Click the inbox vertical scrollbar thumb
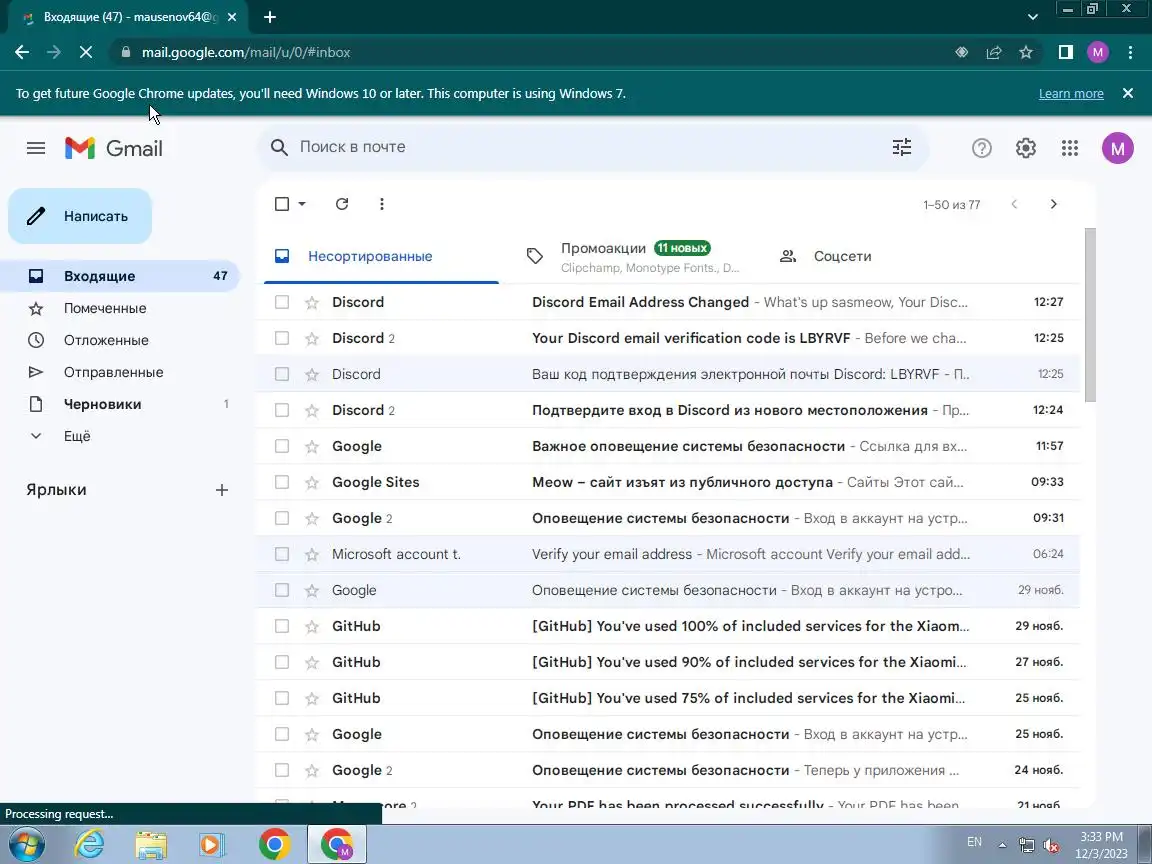The width and height of the screenshot is (1152, 864). pyautogui.click(x=1090, y=314)
